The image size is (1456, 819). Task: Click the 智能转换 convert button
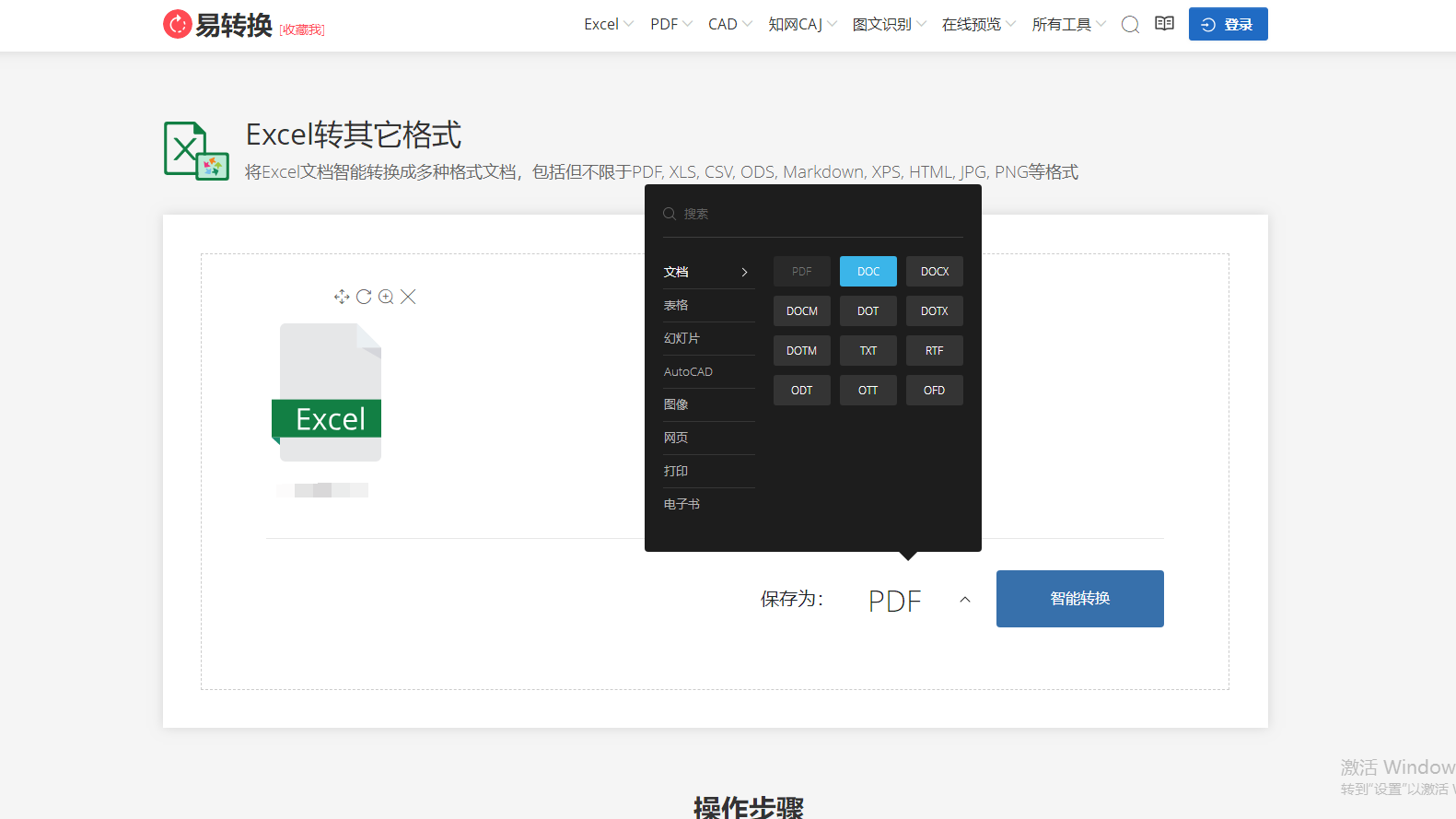1080,599
